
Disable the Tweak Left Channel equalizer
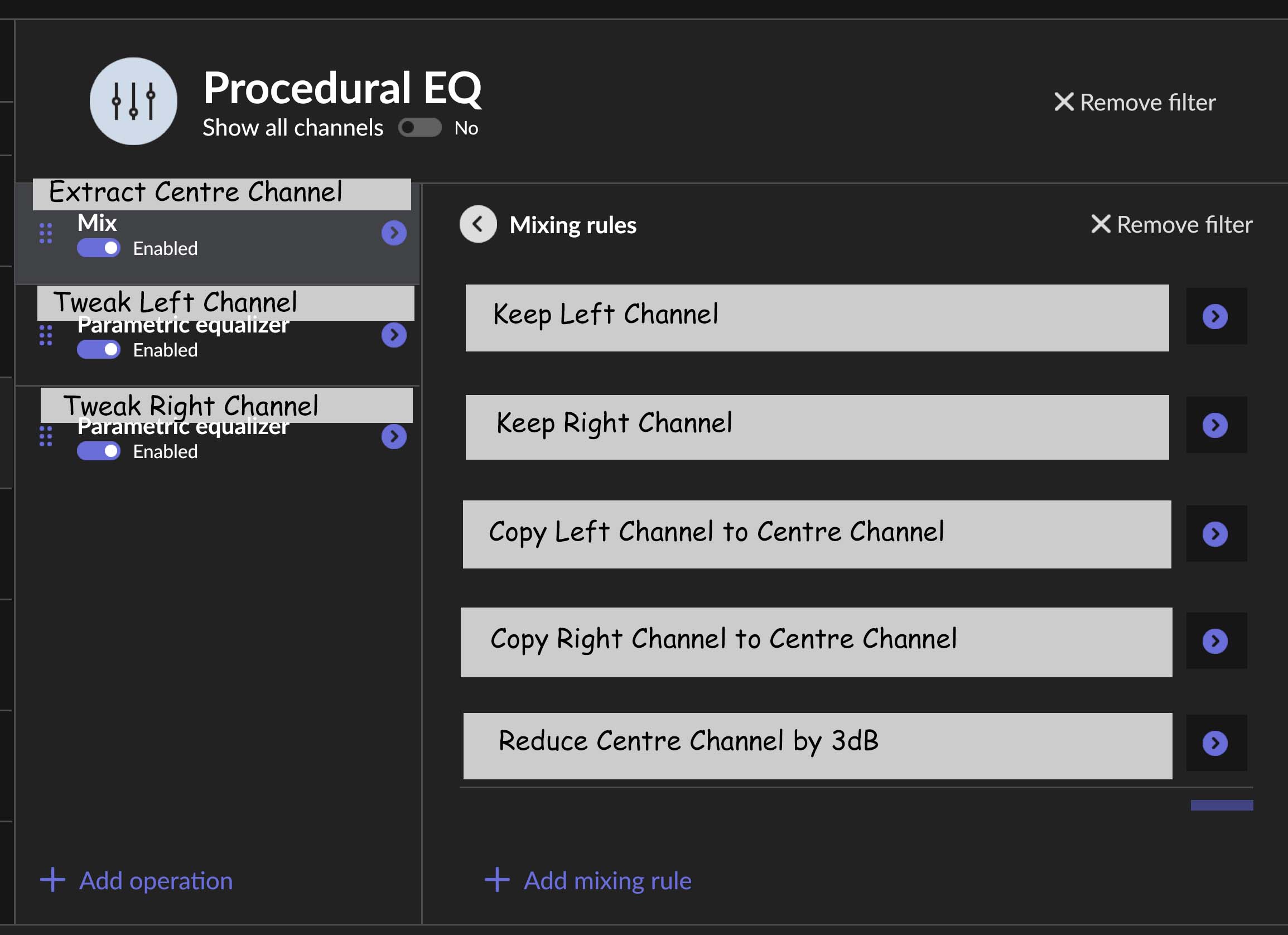[x=98, y=349]
